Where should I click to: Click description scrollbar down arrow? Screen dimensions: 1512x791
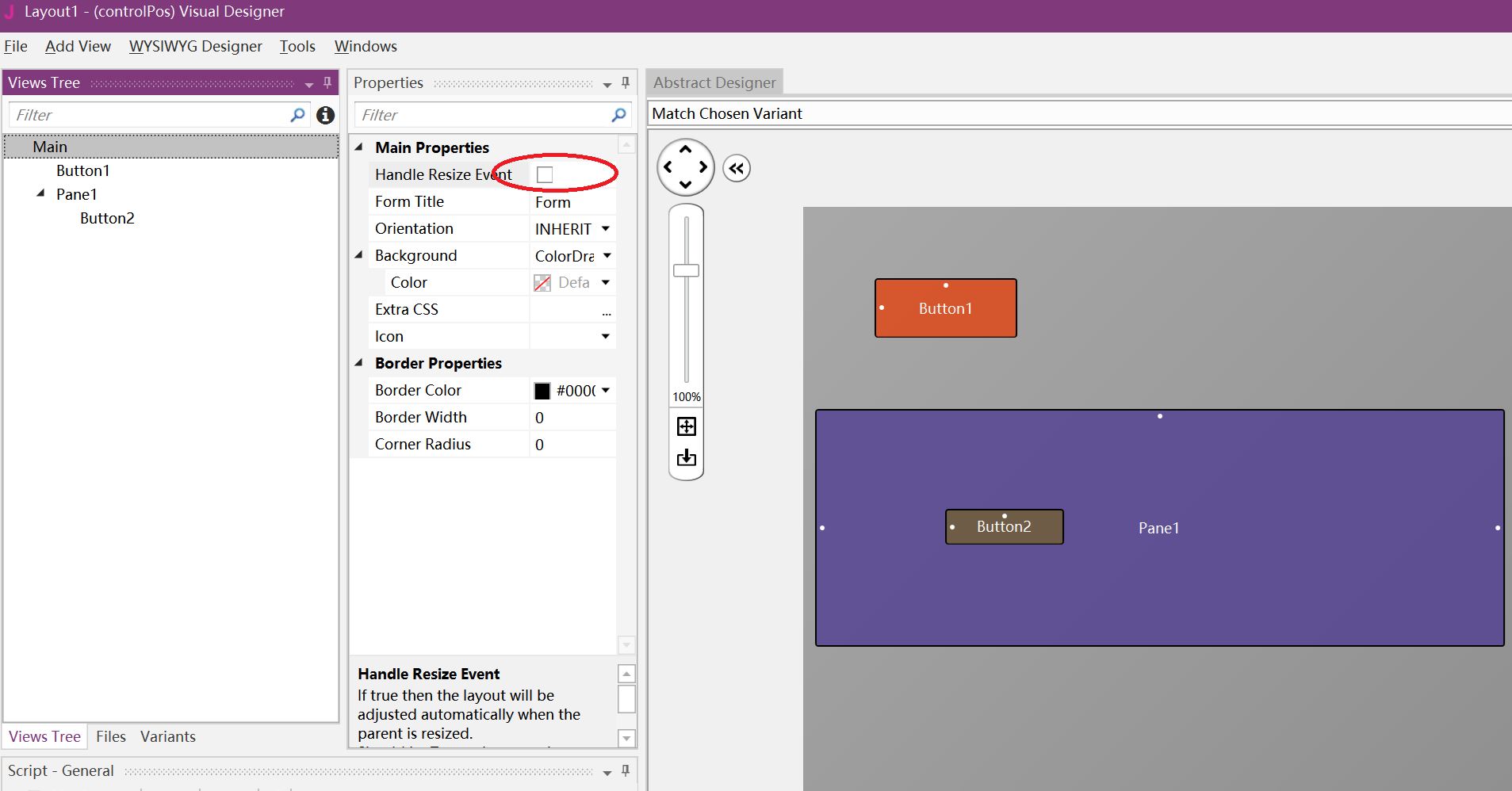pyautogui.click(x=626, y=738)
